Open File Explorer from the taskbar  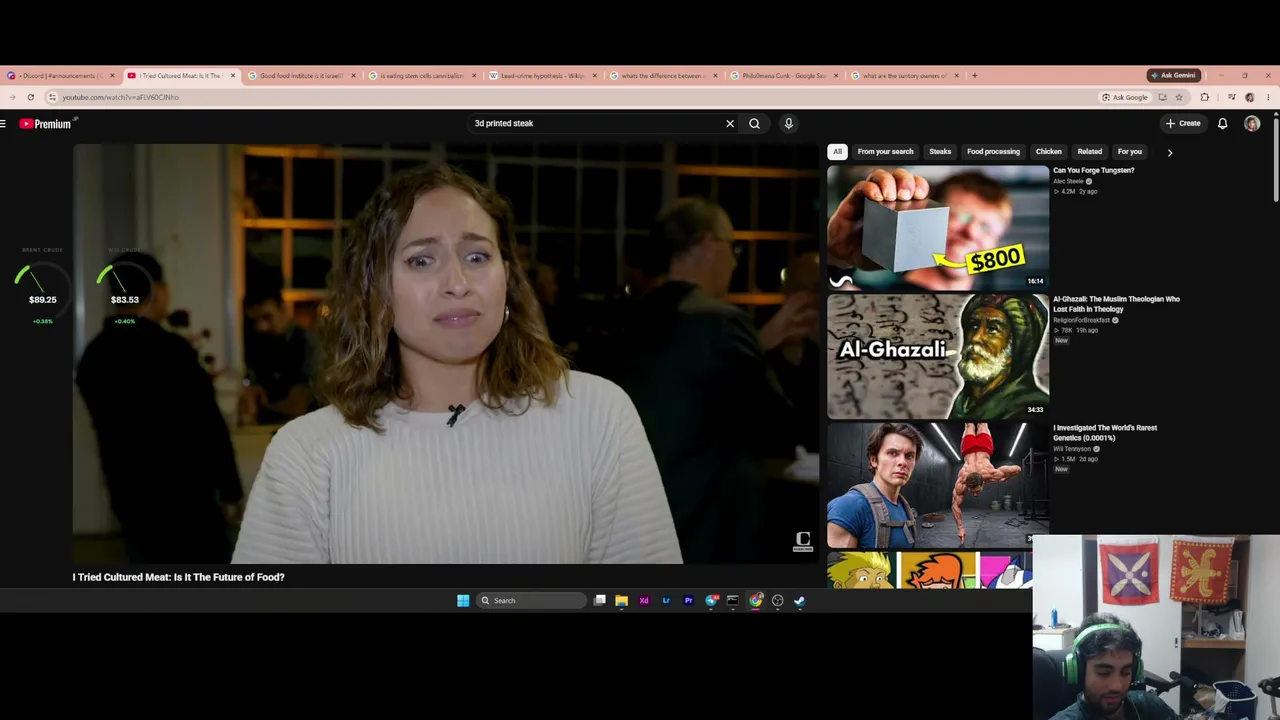click(x=622, y=601)
